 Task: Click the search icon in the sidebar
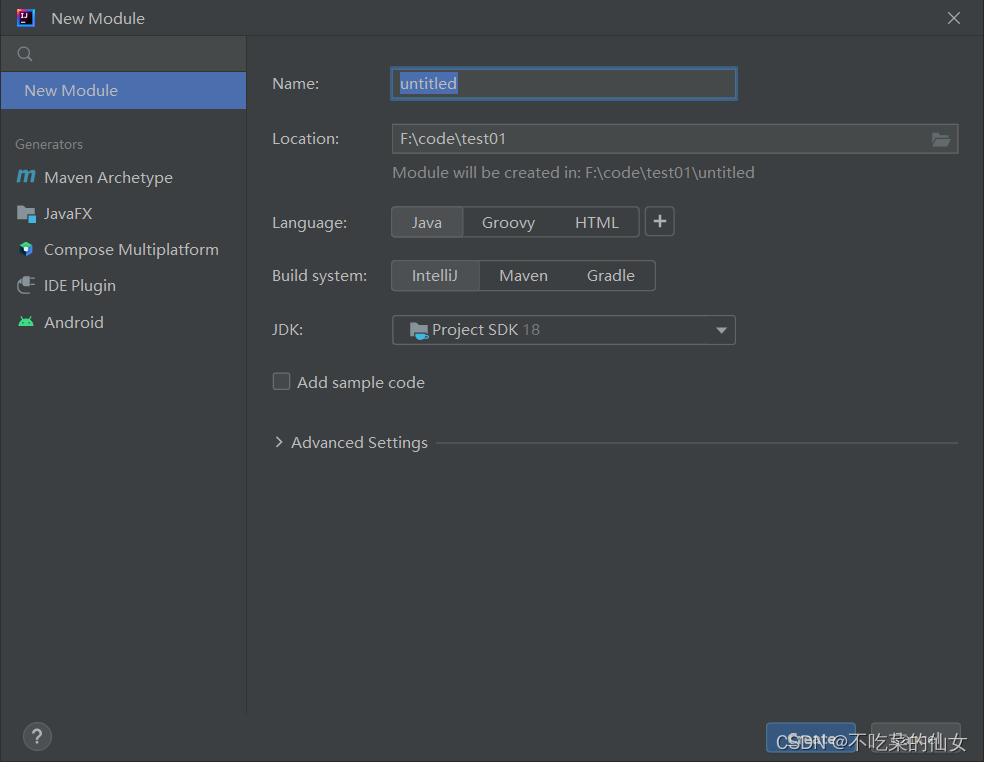click(x=24, y=54)
